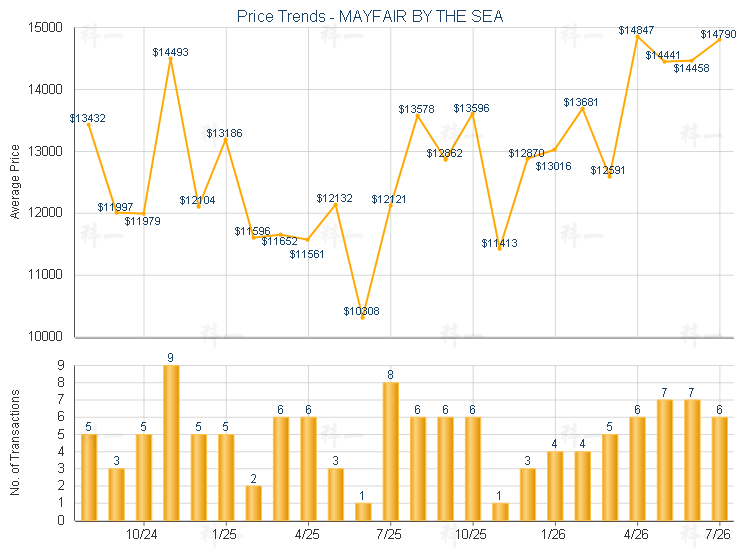740x550 pixels.
Task: Click the 15000 y-axis tick label
Action: coord(45,27)
